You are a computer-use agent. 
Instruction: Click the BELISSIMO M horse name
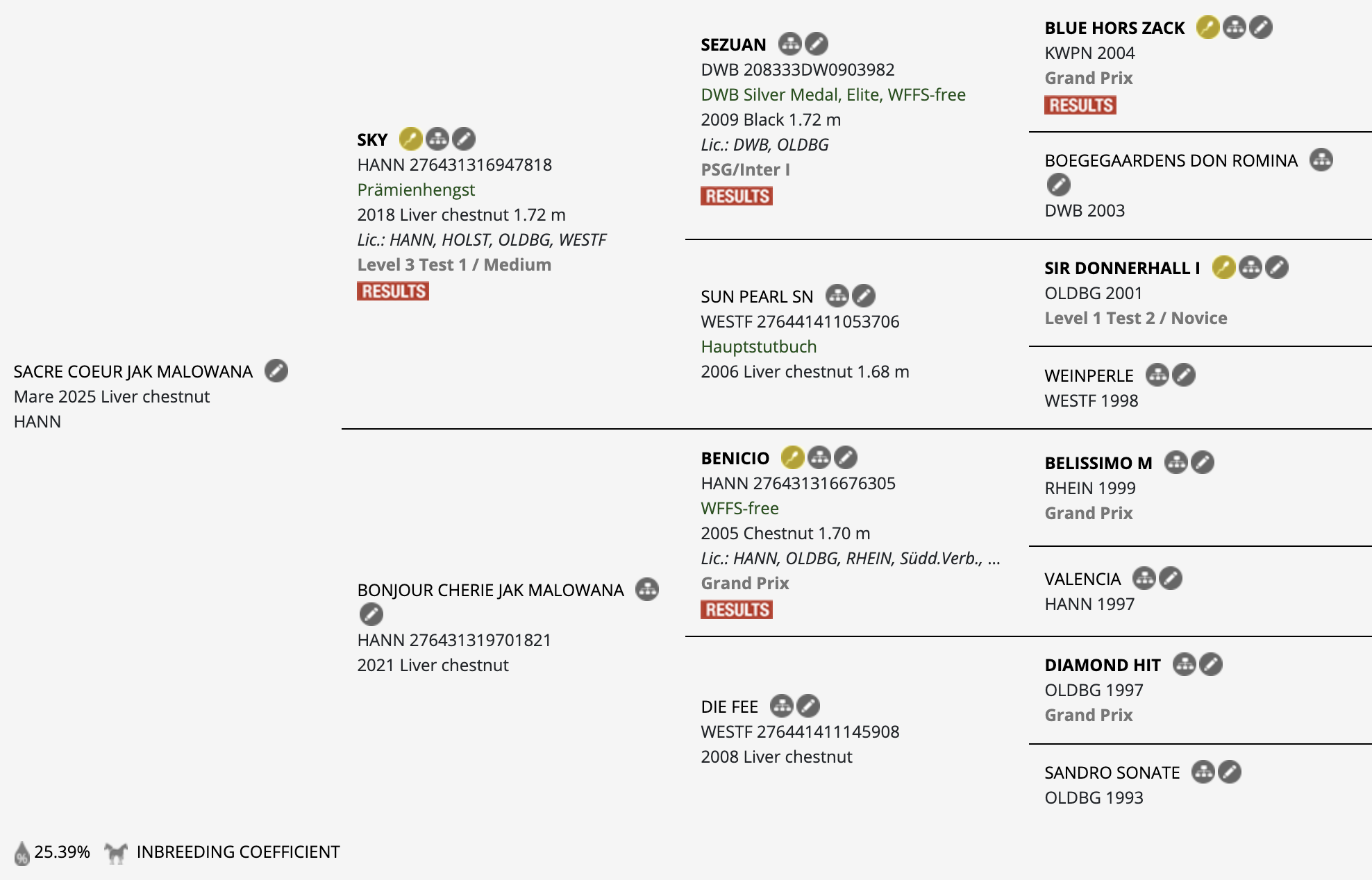pyautogui.click(x=1098, y=464)
